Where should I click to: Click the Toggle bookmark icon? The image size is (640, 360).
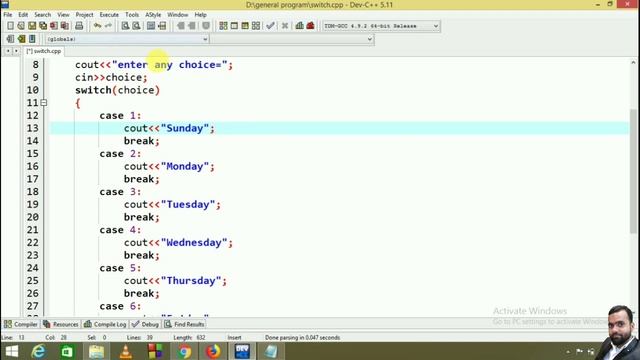point(21,39)
